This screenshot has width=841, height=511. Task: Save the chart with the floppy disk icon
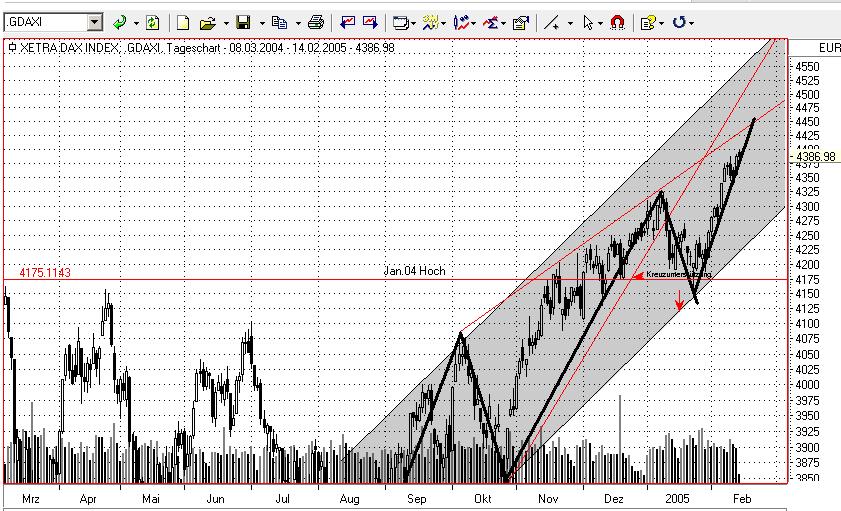pos(244,23)
